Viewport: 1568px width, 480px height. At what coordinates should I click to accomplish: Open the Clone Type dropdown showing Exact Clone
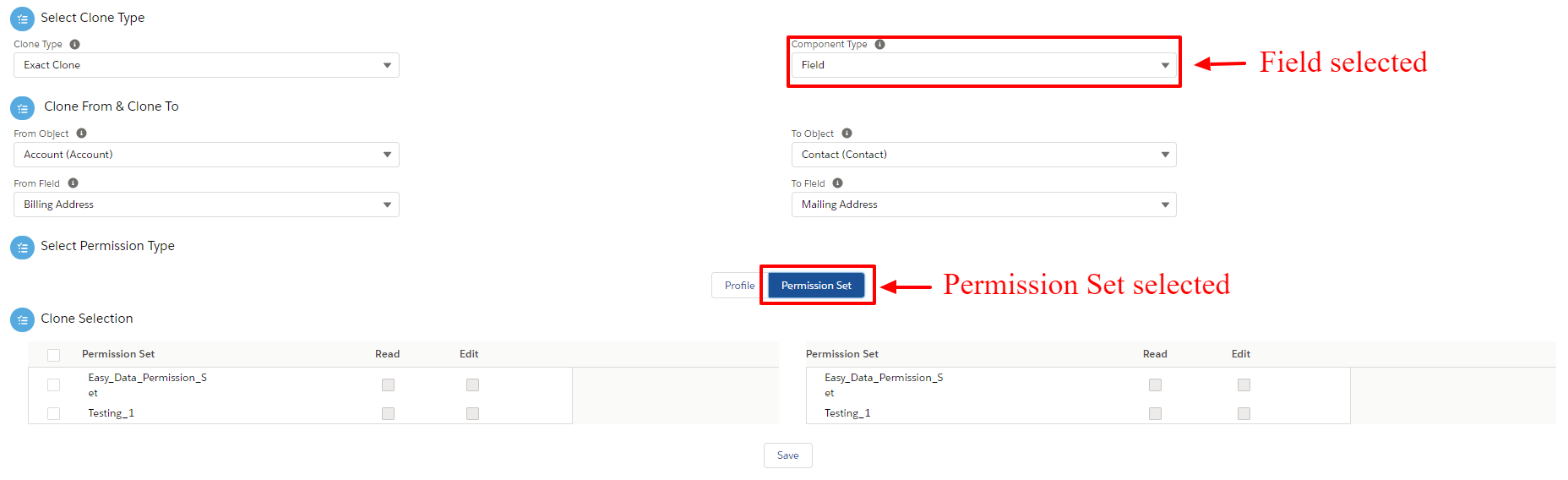(206, 65)
